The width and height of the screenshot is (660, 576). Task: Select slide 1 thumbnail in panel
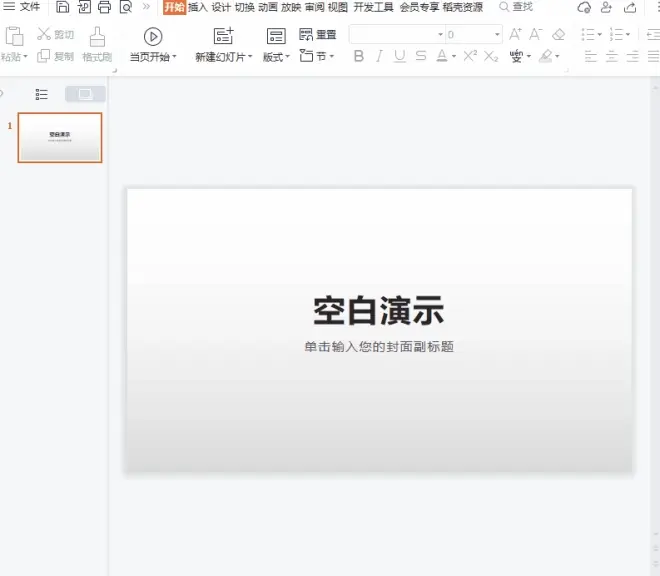coord(60,137)
